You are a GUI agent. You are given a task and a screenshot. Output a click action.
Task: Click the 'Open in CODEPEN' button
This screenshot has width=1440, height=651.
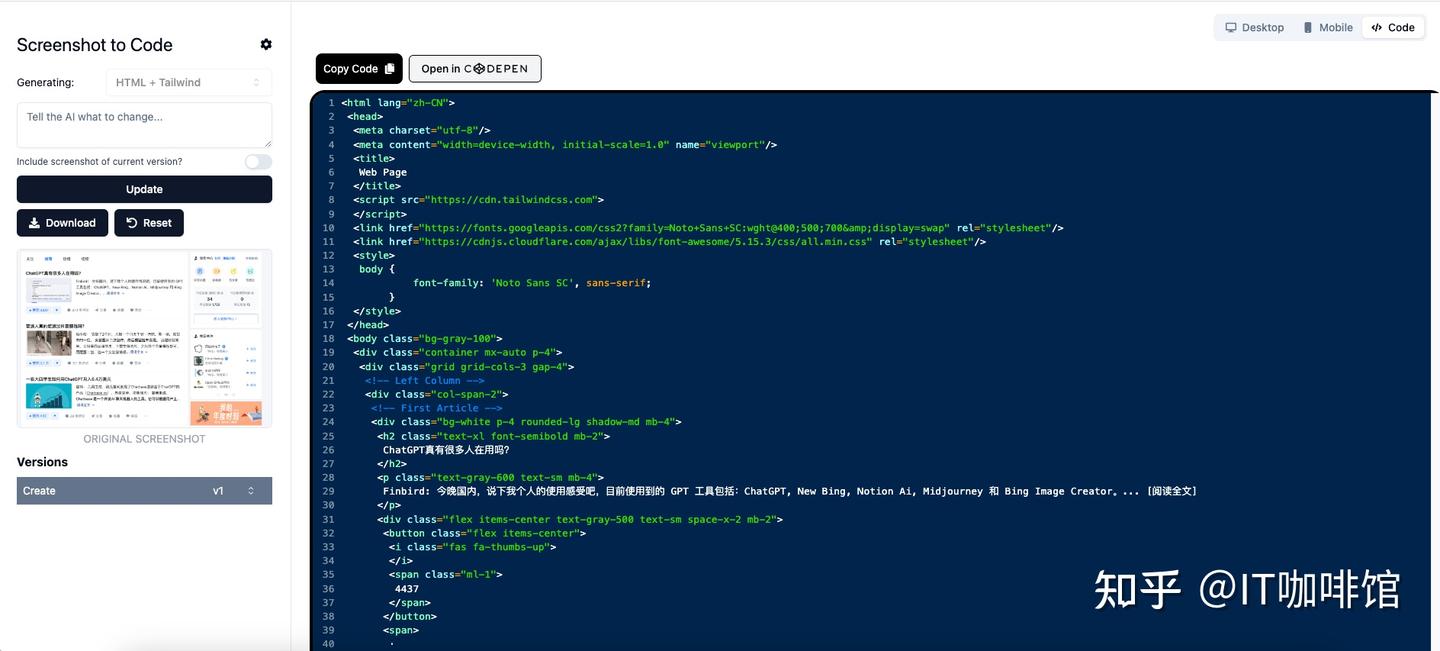coord(474,68)
